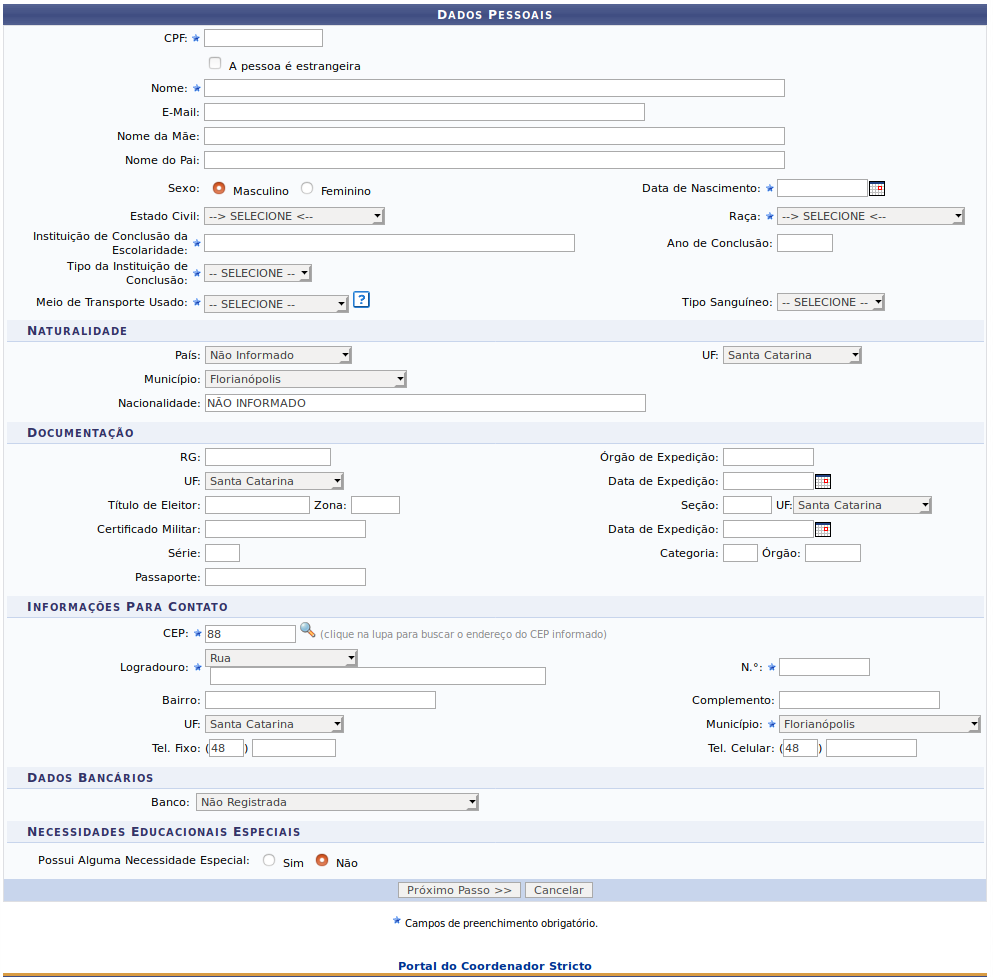Focus the Ano de Conclusão field
The image size is (993, 977).
(x=805, y=243)
